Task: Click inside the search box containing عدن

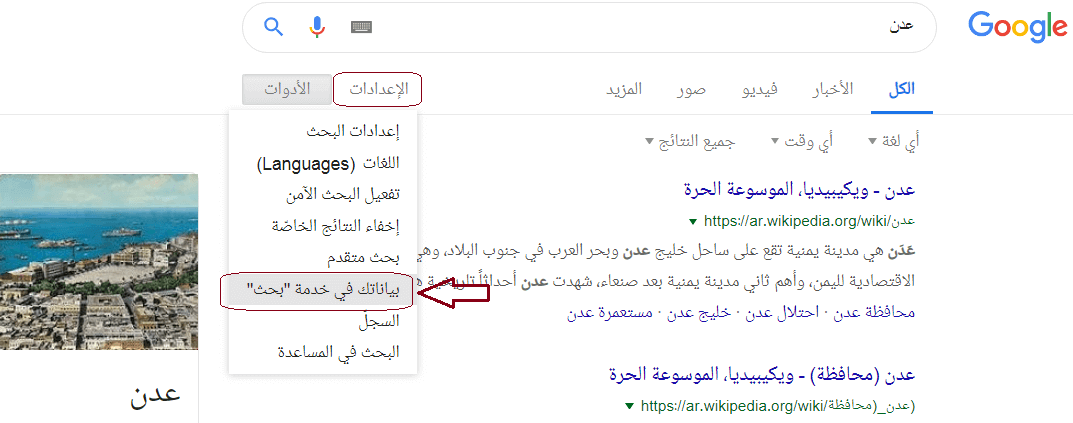Action: [589, 27]
